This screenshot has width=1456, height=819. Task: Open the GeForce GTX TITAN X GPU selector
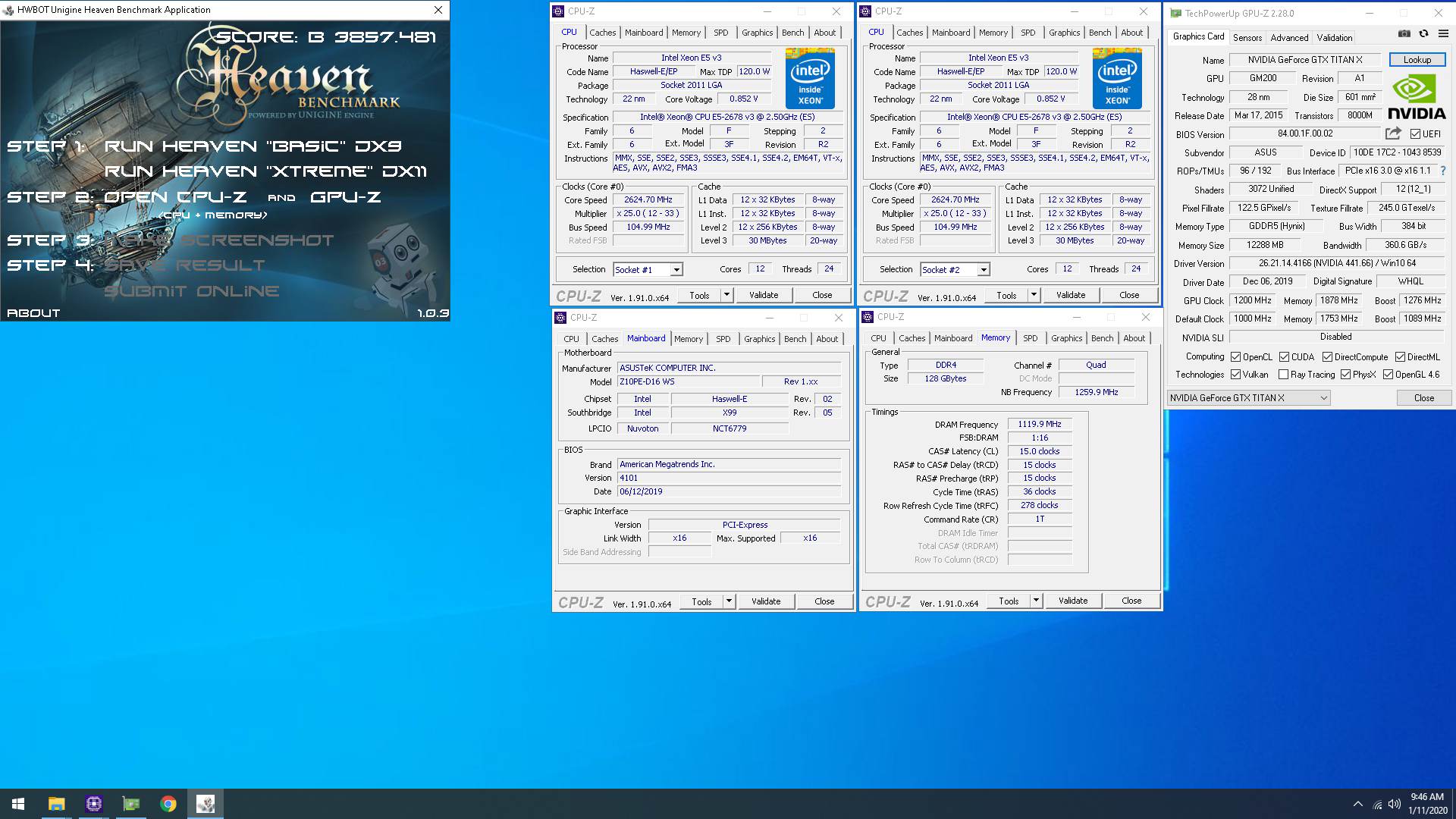pyautogui.click(x=1249, y=398)
